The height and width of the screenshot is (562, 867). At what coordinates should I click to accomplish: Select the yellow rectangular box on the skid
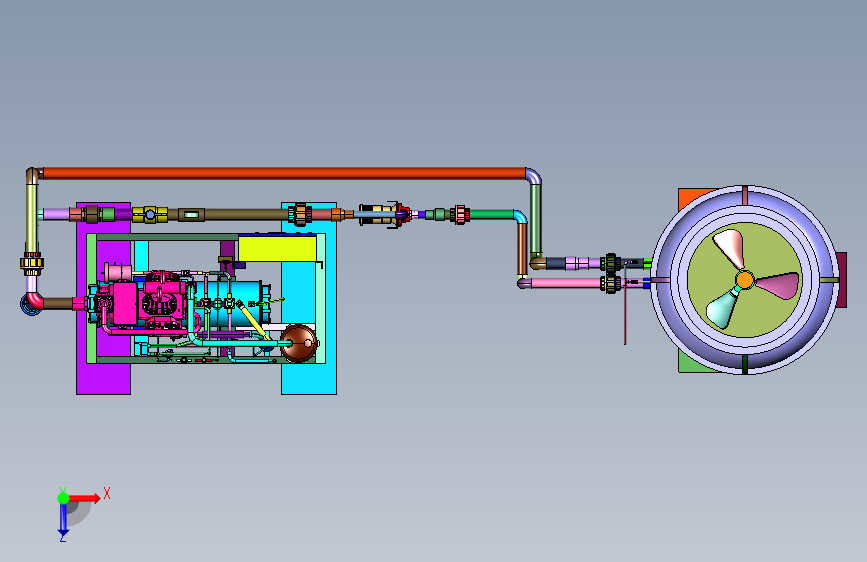pos(277,248)
